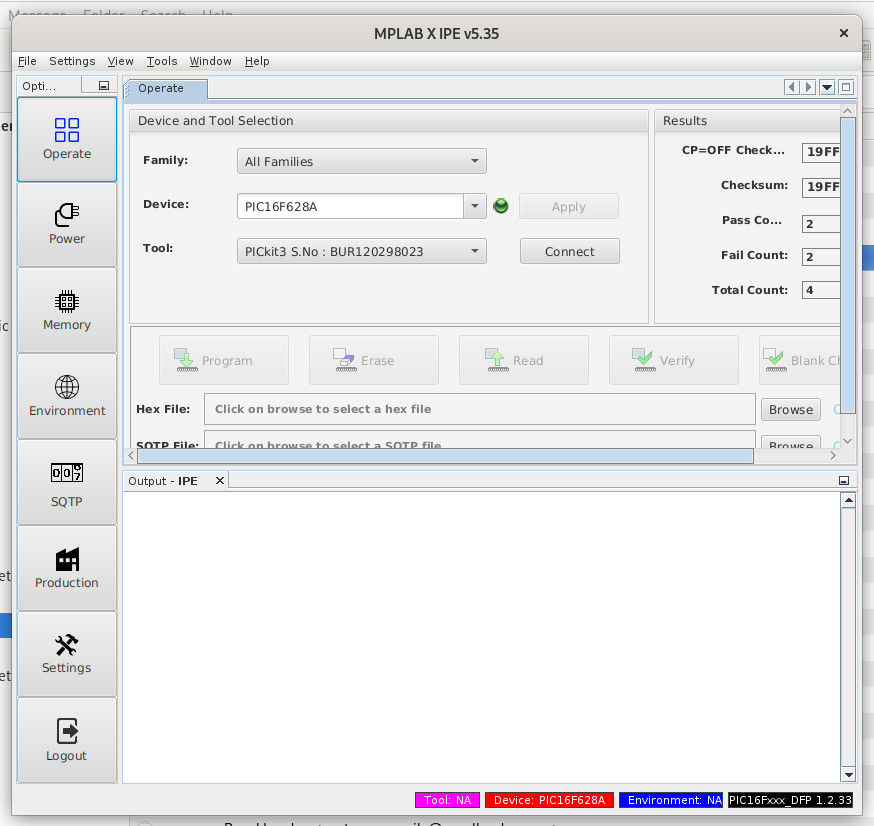The width and height of the screenshot is (874, 826).
Task: Expand the Family dropdown
Action: pyautogui.click(x=362, y=161)
